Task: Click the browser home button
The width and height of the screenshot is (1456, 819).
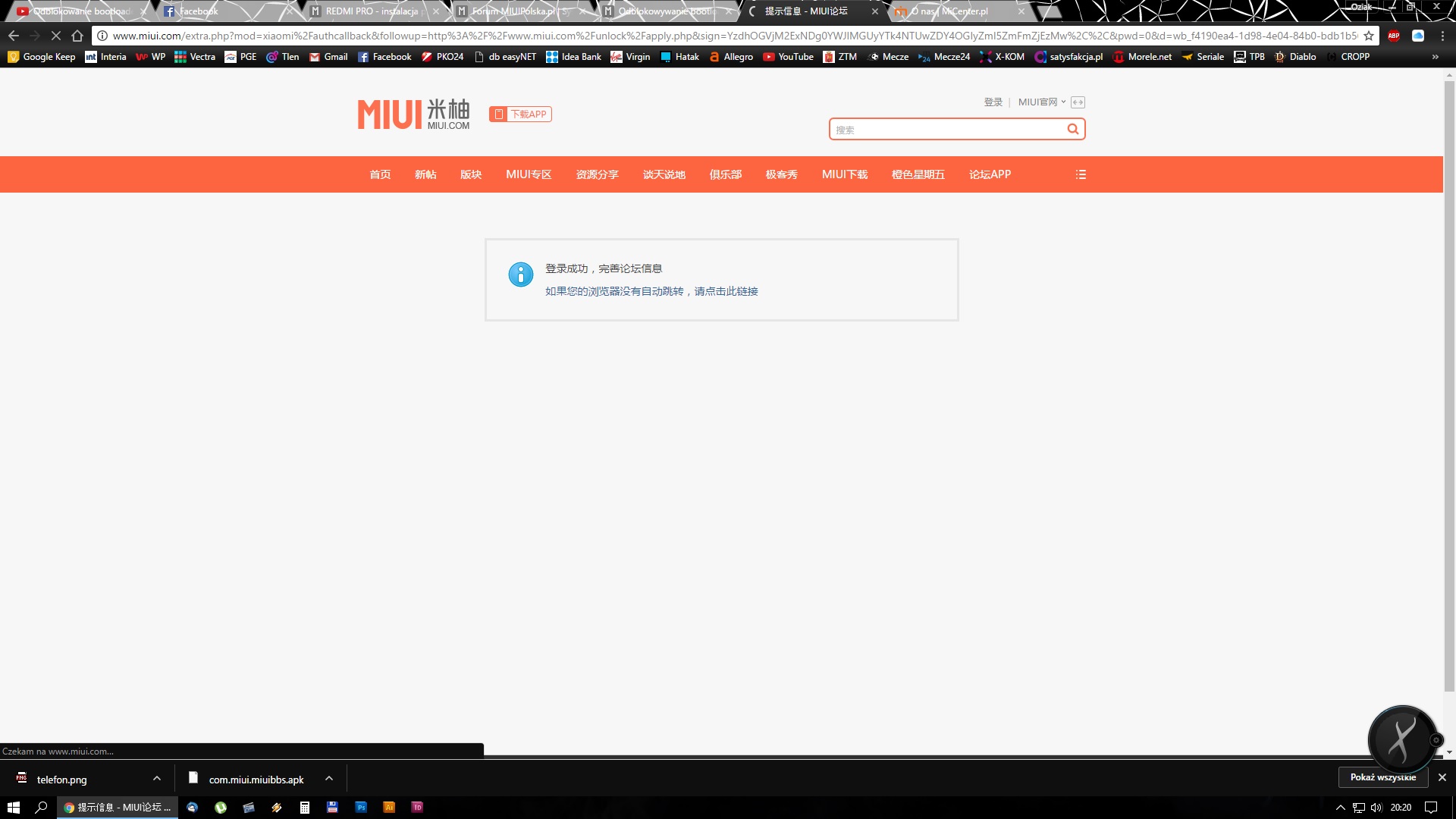Action: coord(77,36)
